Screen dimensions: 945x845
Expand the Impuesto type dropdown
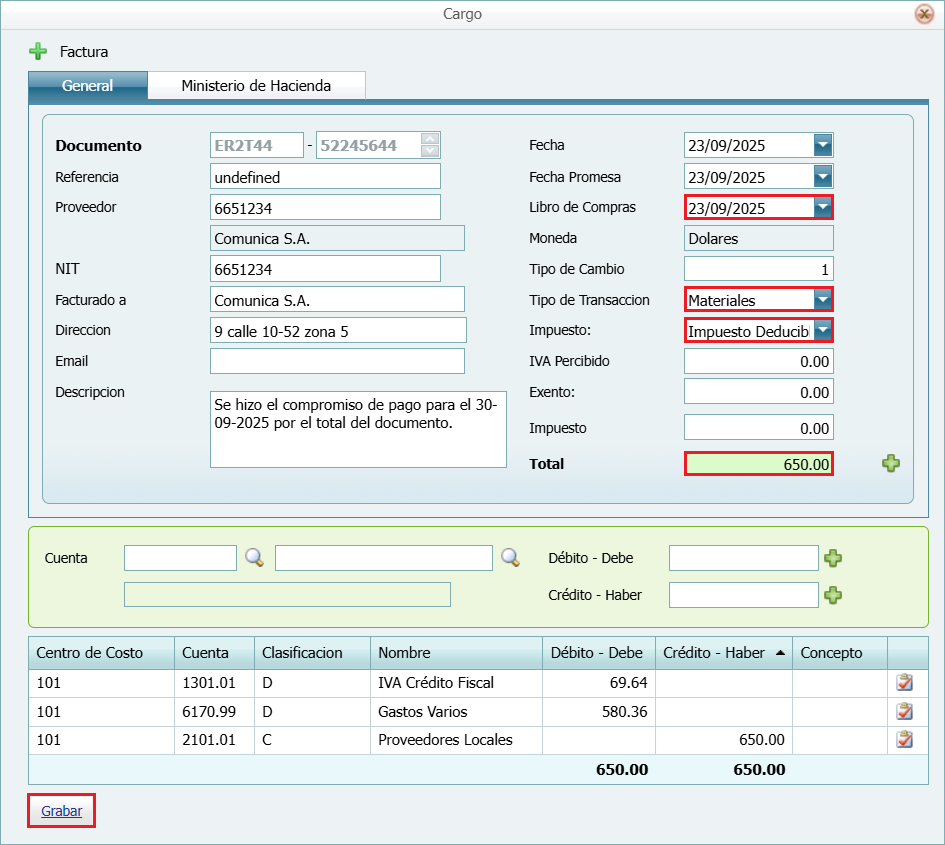click(x=822, y=330)
